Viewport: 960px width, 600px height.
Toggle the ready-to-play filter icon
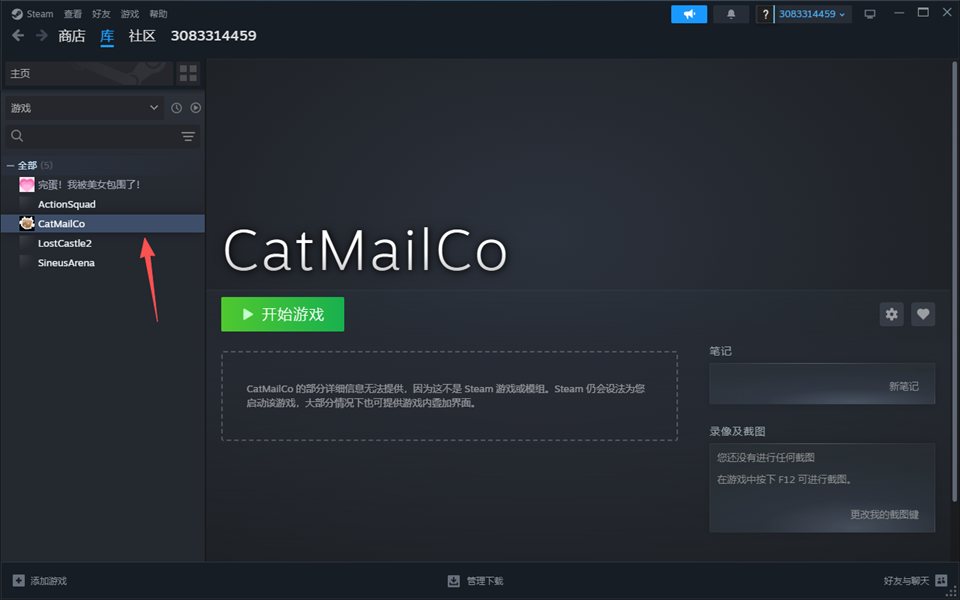coord(195,108)
